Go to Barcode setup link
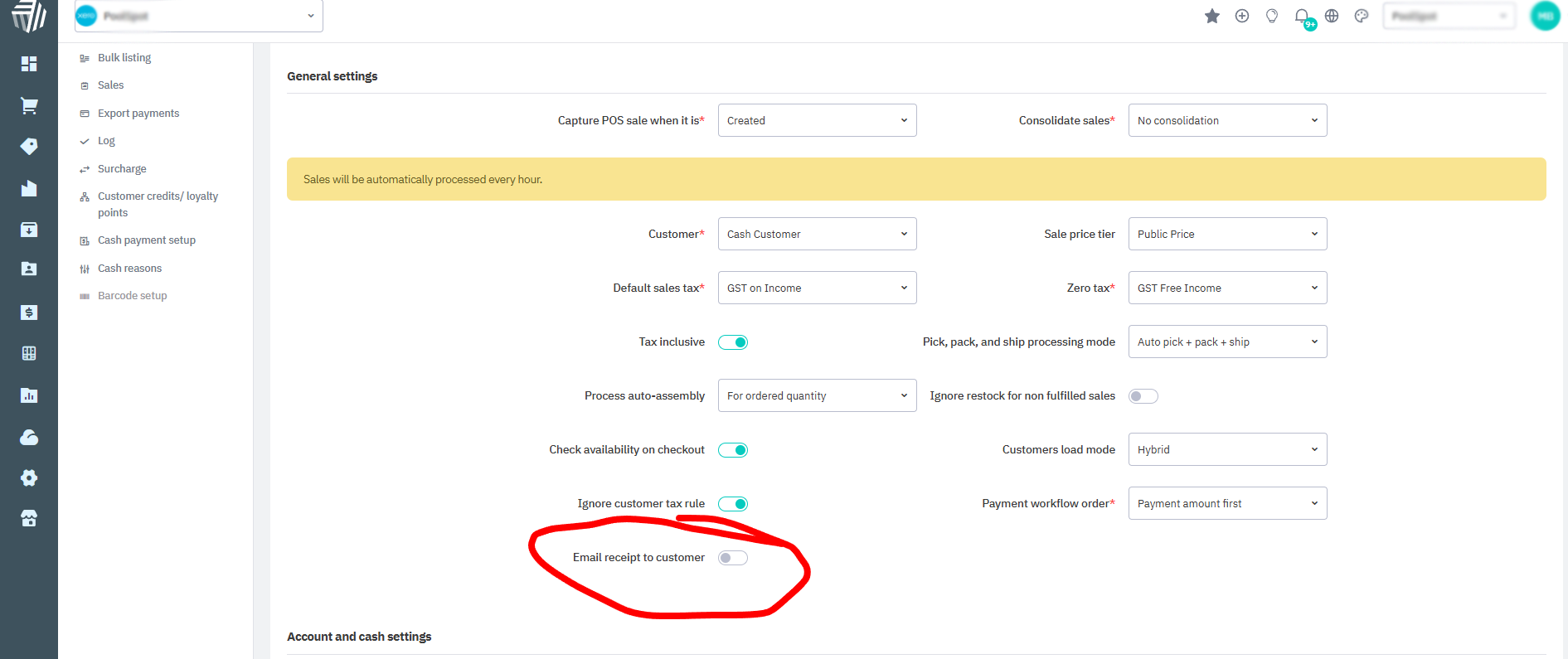Screen dimensions: 1568x659 [132, 296]
